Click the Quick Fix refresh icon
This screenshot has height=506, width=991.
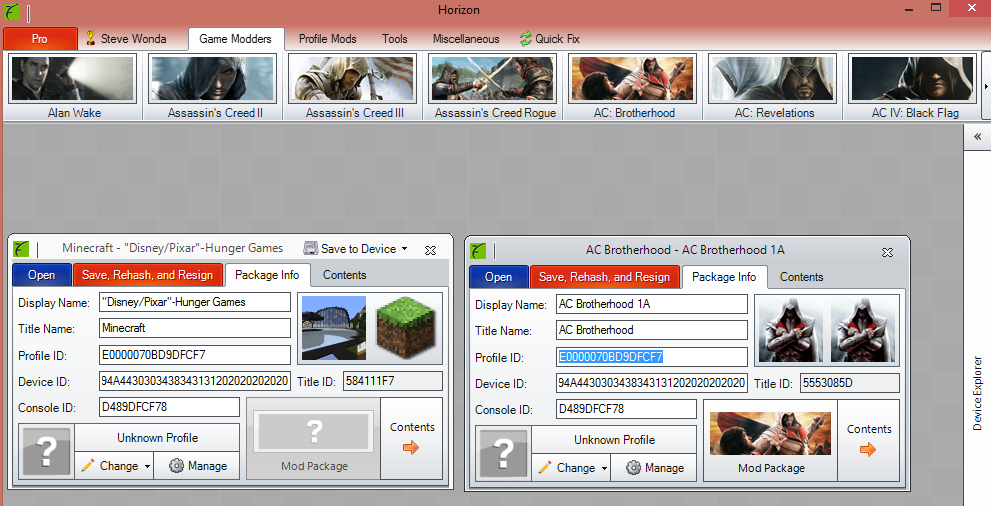525,39
